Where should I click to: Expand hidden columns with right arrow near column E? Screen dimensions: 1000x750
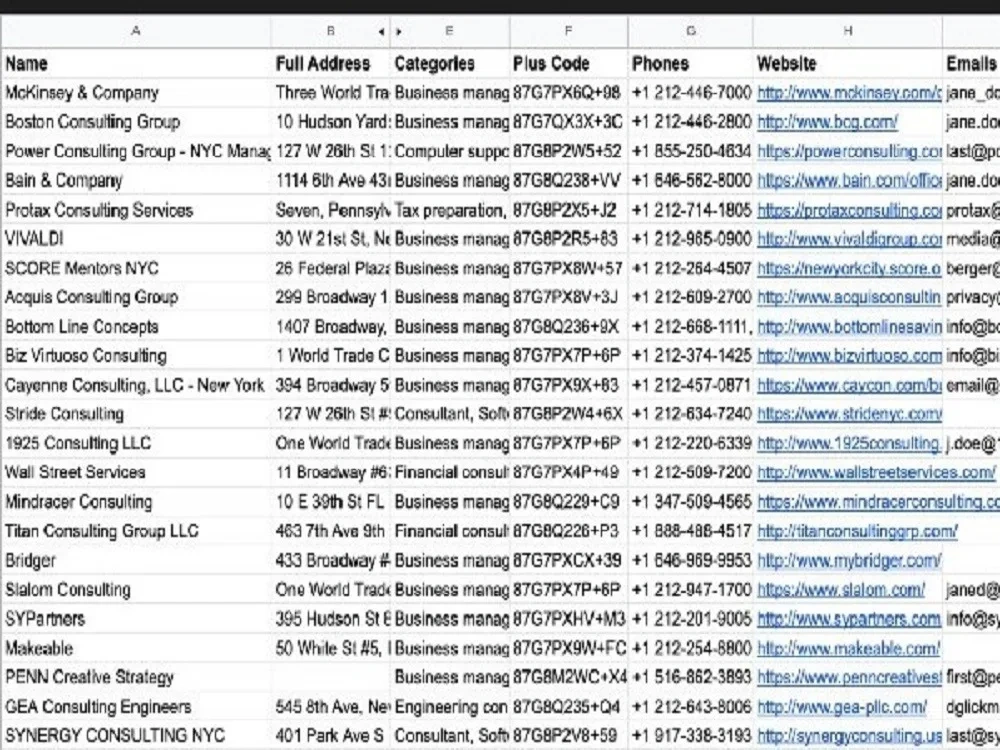click(x=399, y=31)
